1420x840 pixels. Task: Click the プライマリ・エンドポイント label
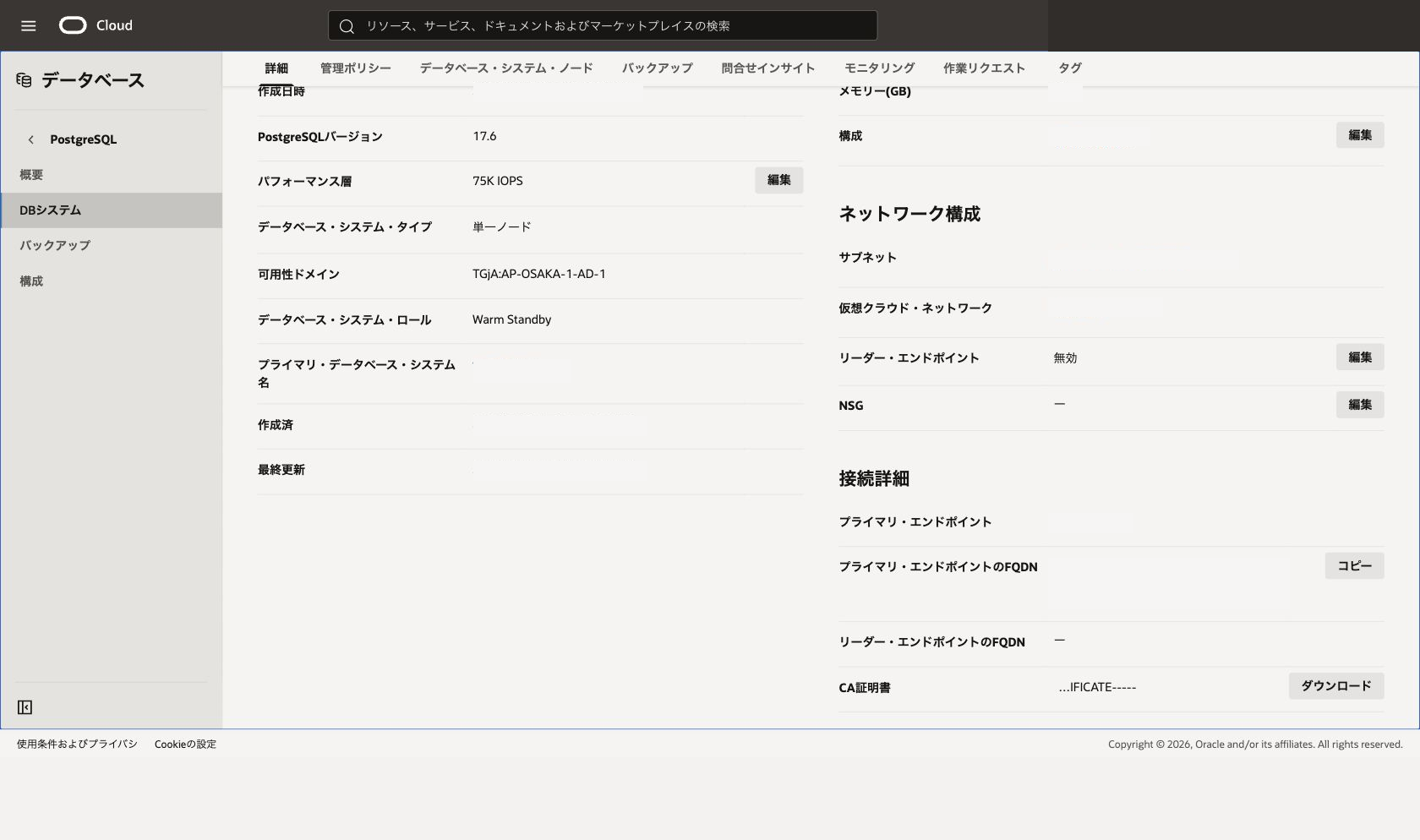(915, 522)
